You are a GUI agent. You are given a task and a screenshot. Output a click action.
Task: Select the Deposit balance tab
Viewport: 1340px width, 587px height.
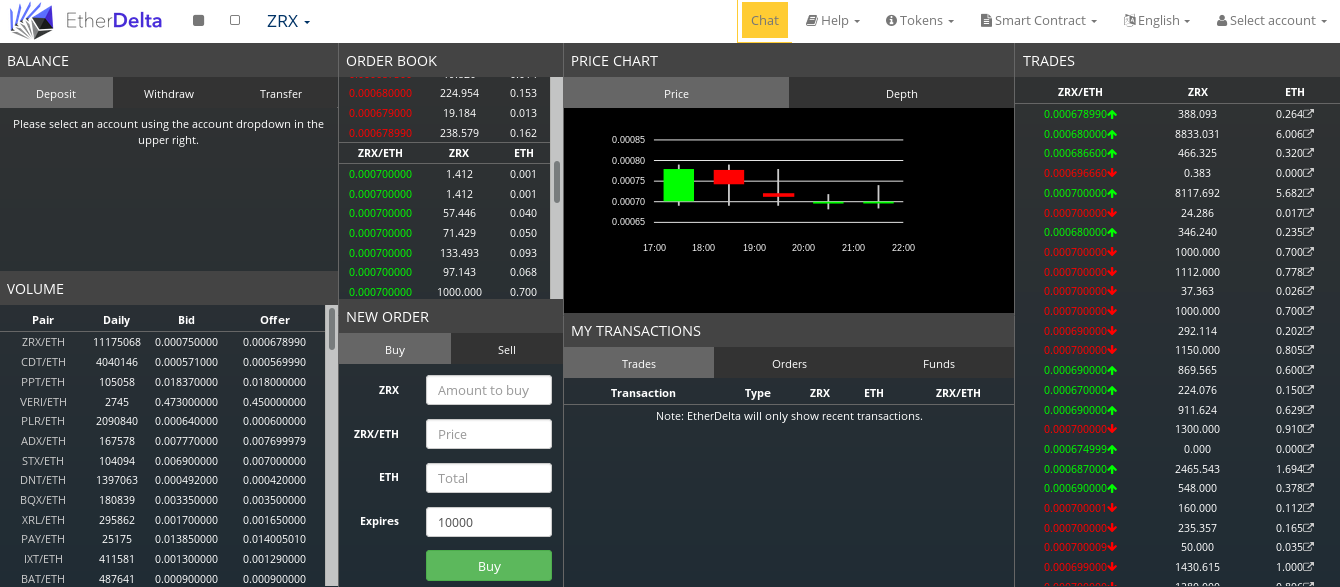[x=56, y=94]
